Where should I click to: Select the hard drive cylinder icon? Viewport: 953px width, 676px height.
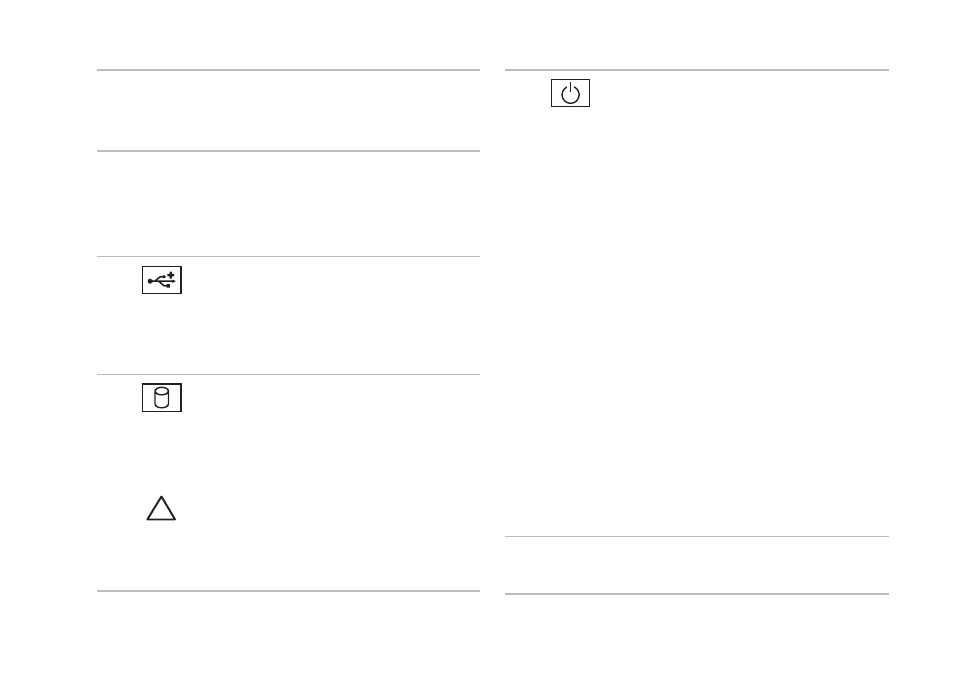162,398
